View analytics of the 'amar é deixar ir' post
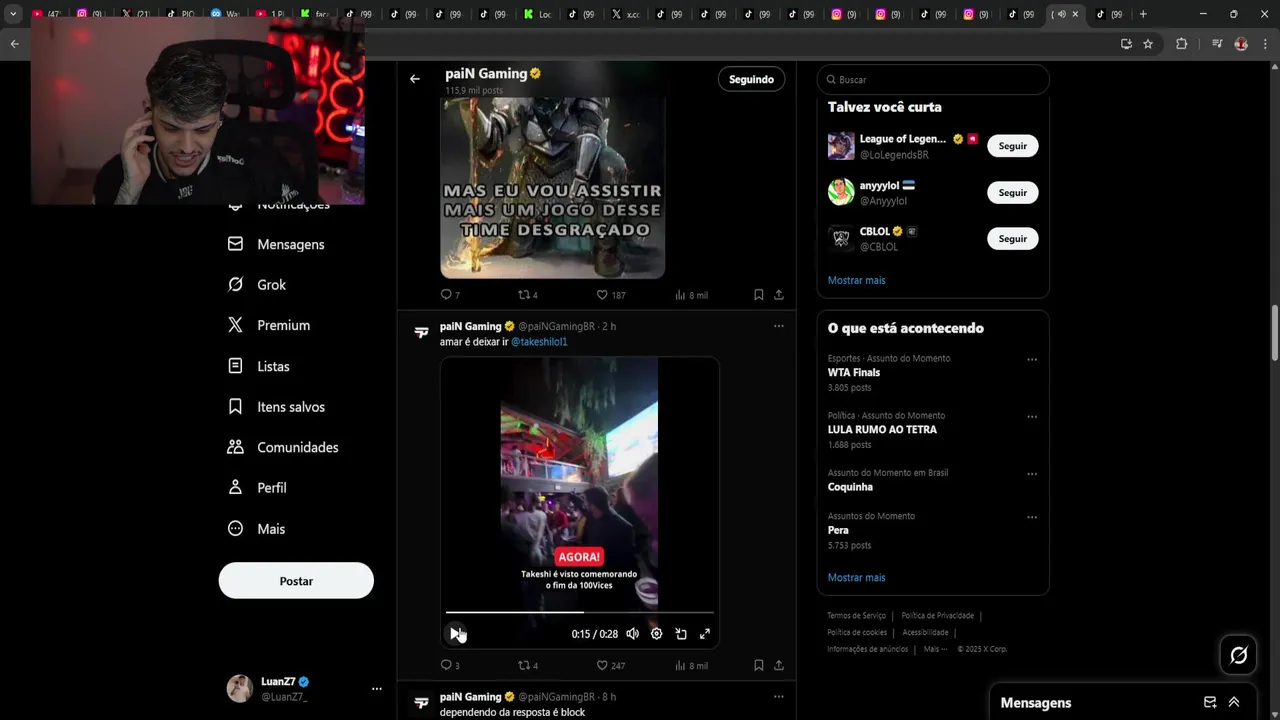The height and width of the screenshot is (720, 1280). pyautogui.click(x=691, y=665)
